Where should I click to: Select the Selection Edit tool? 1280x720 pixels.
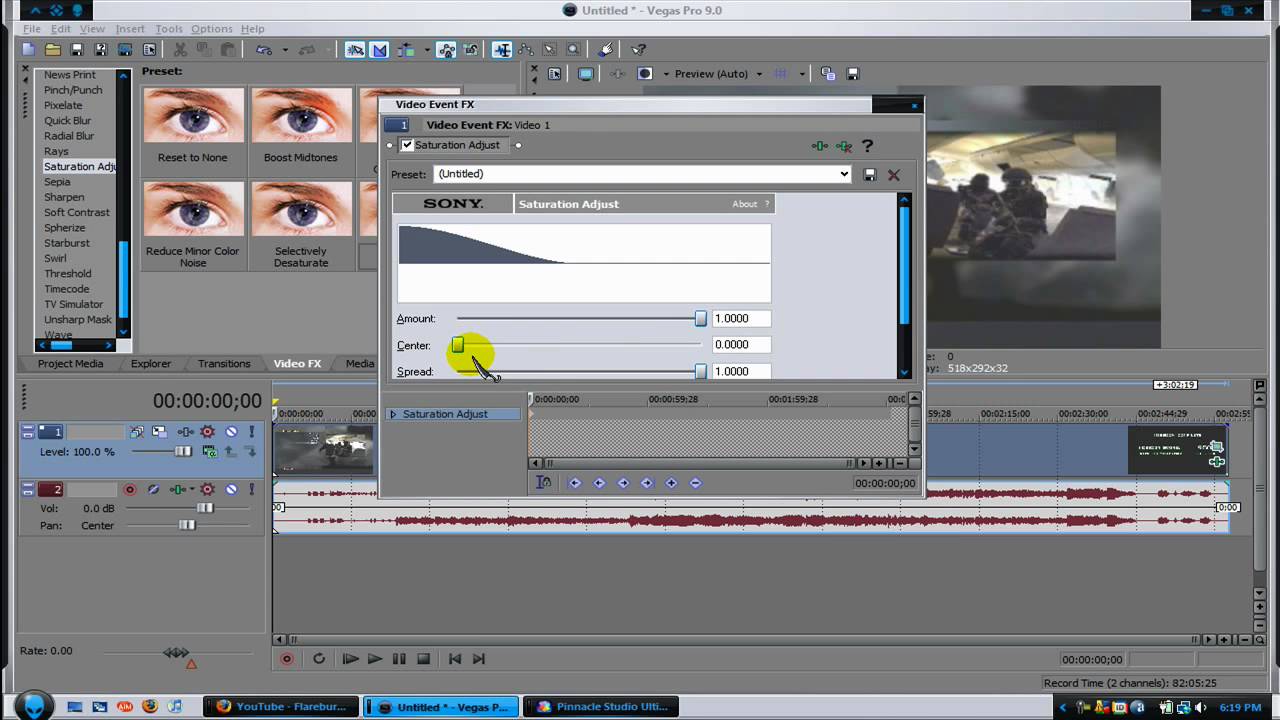click(549, 49)
